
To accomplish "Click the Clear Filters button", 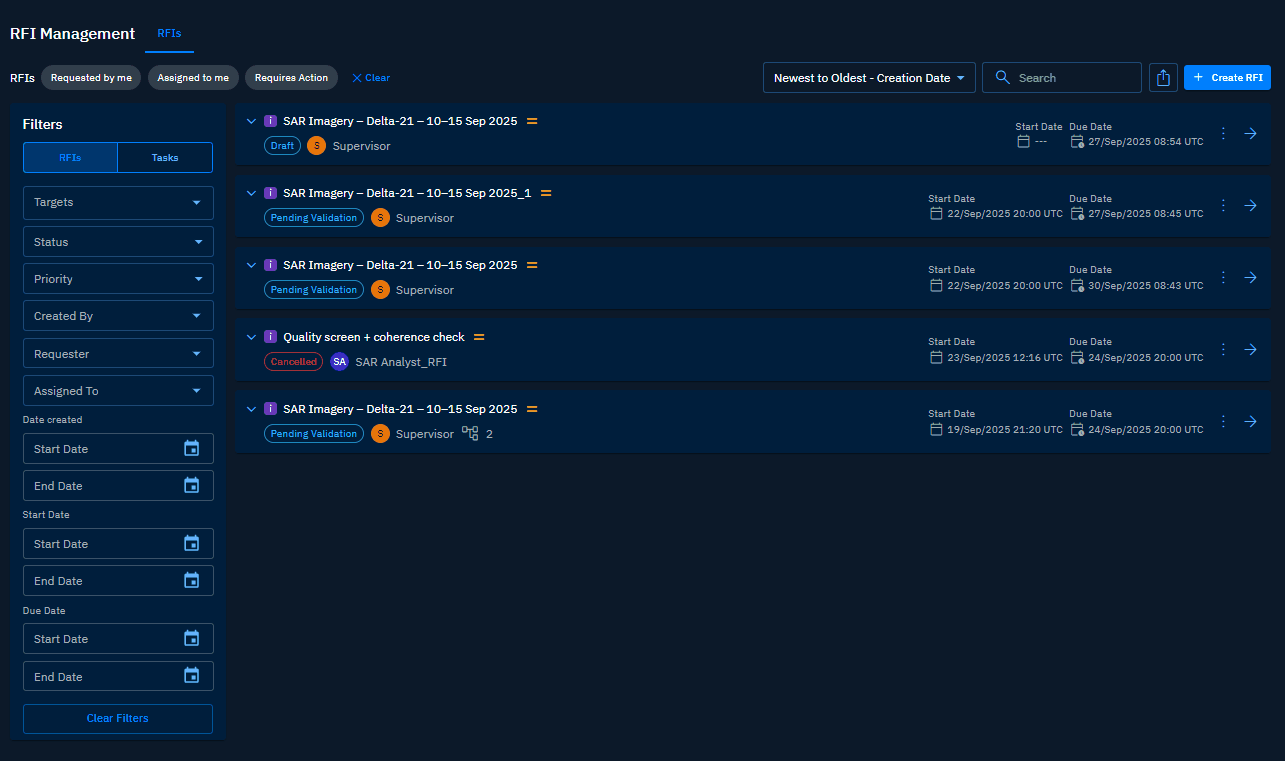I will 118,719.
